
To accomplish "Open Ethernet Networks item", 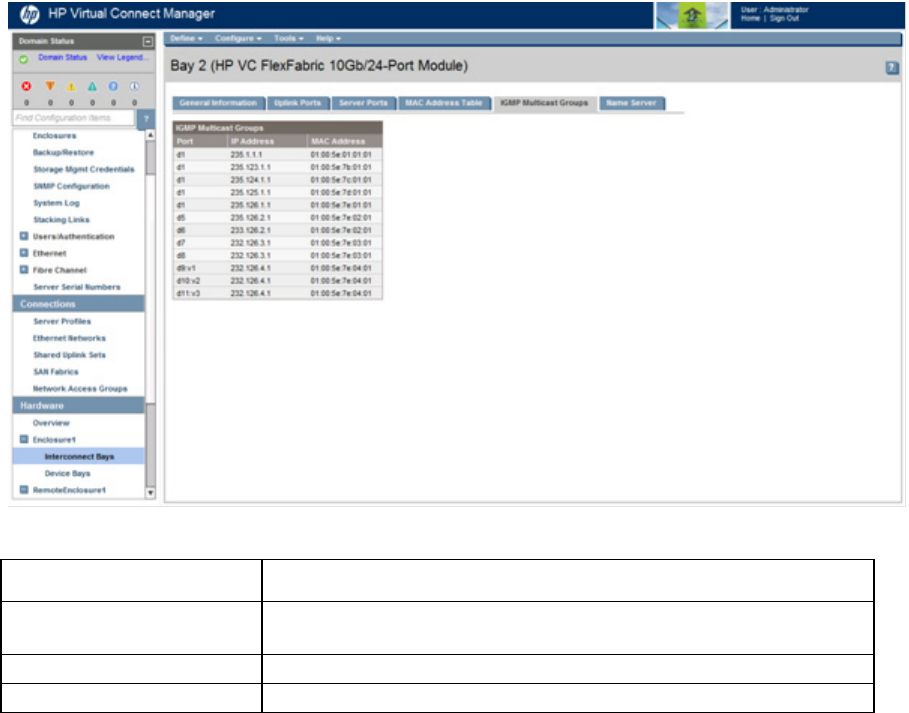I will pos(69,338).
